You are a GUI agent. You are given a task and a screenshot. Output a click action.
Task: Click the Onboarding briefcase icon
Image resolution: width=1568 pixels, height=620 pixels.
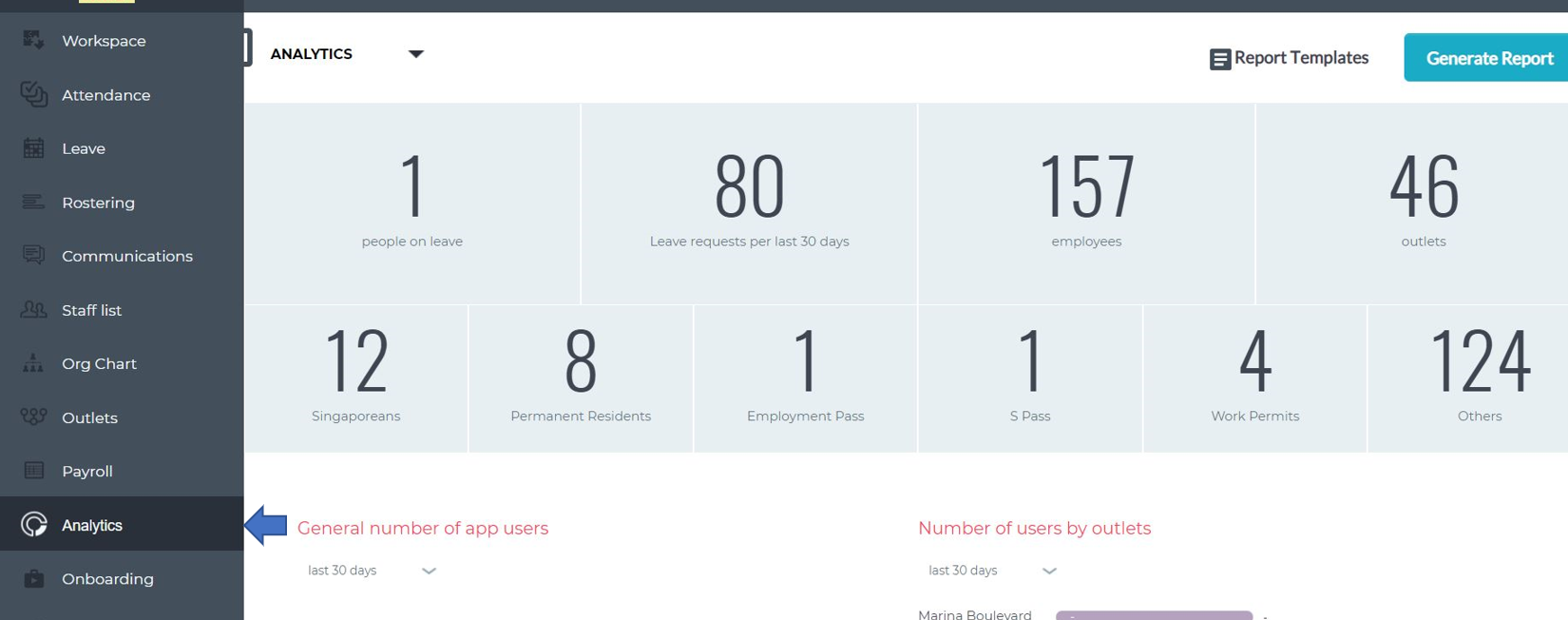point(33,578)
